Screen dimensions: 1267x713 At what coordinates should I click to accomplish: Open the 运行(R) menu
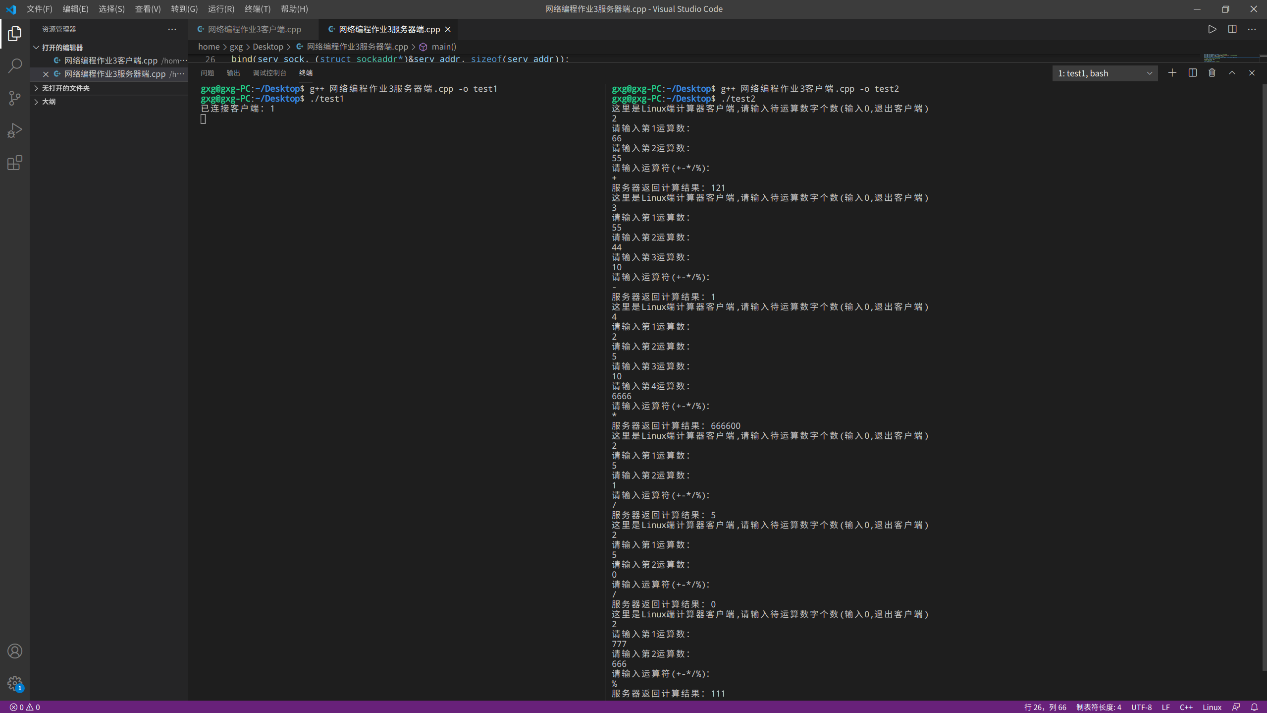(221, 9)
